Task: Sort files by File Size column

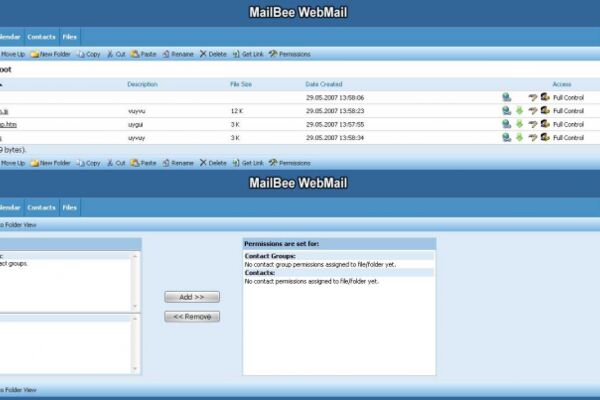Action: point(241,84)
